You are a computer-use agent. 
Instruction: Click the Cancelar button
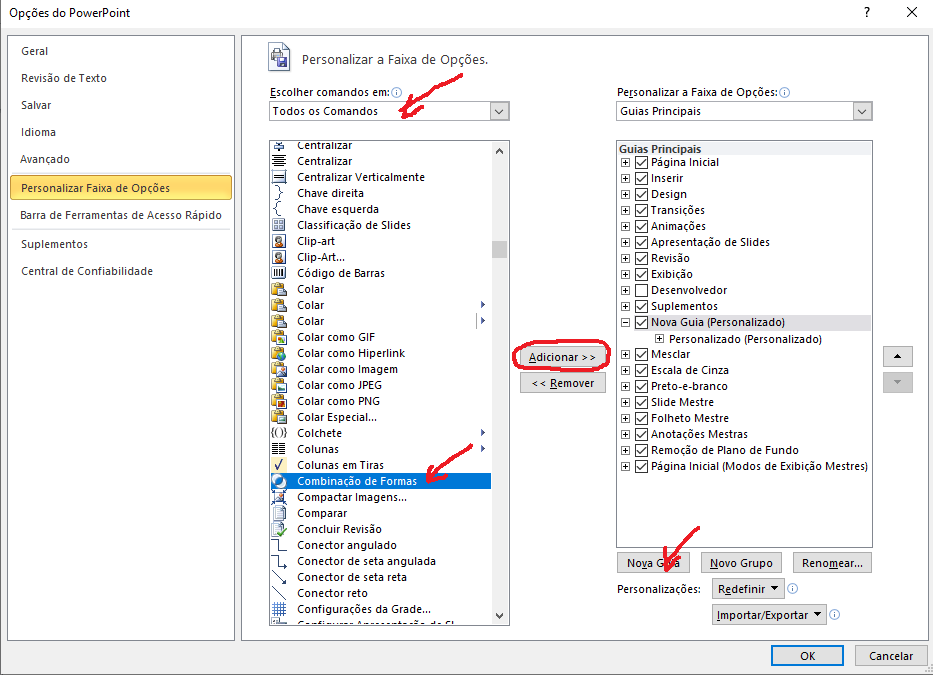pos(891,656)
